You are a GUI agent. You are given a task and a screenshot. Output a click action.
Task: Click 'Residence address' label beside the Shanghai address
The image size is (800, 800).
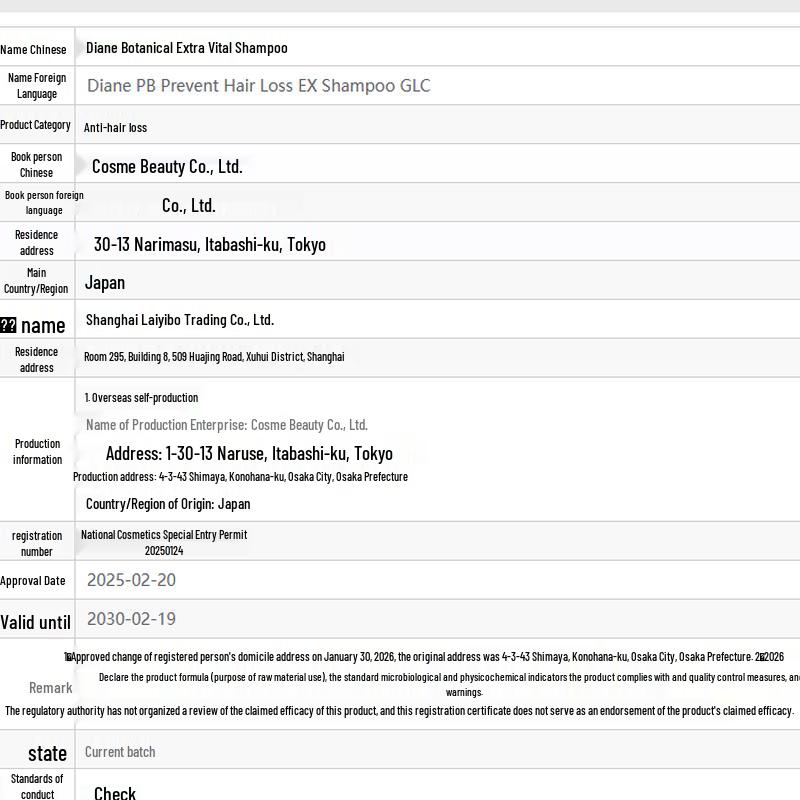click(x=36, y=360)
